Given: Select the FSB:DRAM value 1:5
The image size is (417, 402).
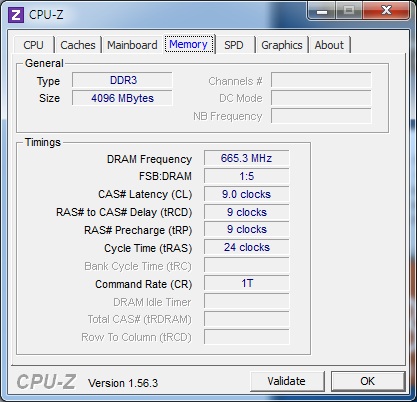Looking at the screenshot, I should pos(247,176).
